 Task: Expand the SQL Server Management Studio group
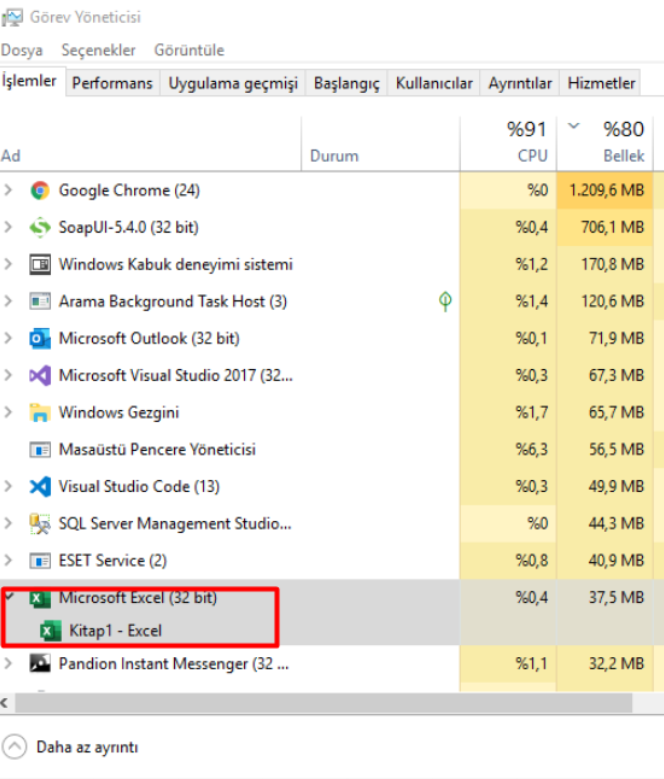click(x=8, y=523)
